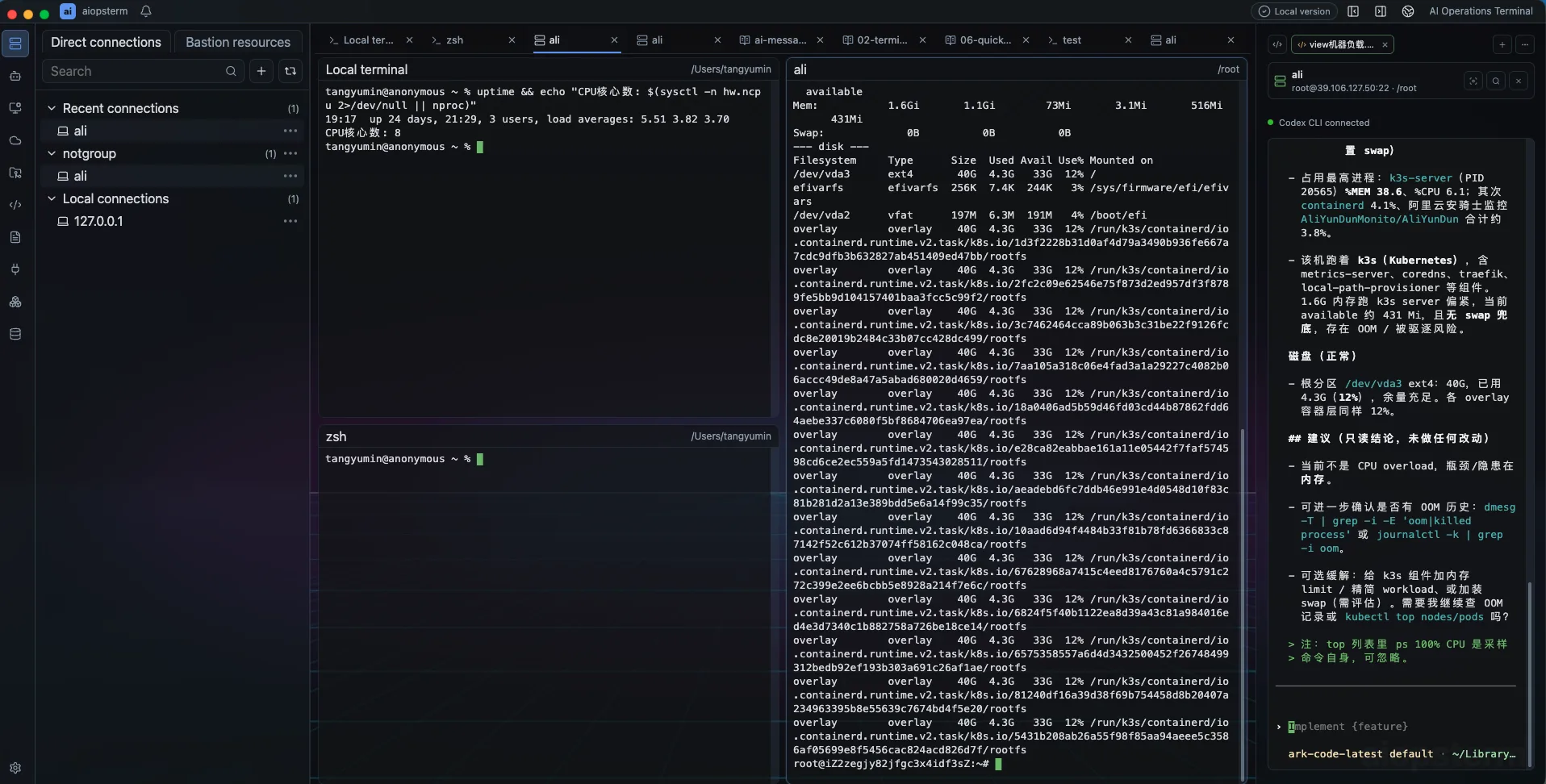This screenshot has height=784, width=1546.
Task: Click the notification bell icon
Action: tap(146, 11)
